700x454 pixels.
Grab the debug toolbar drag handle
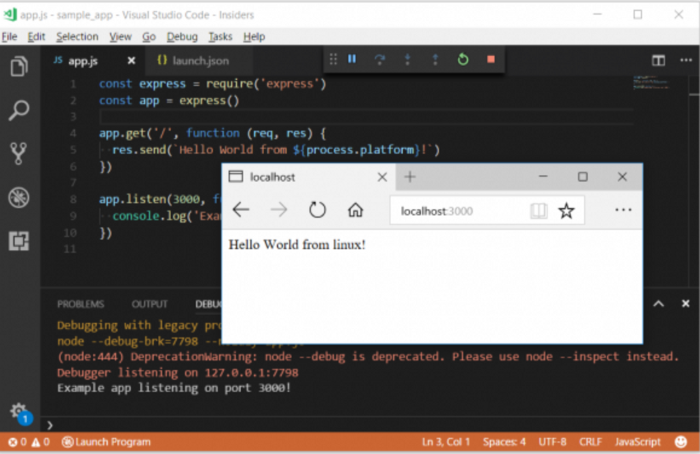click(333, 59)
